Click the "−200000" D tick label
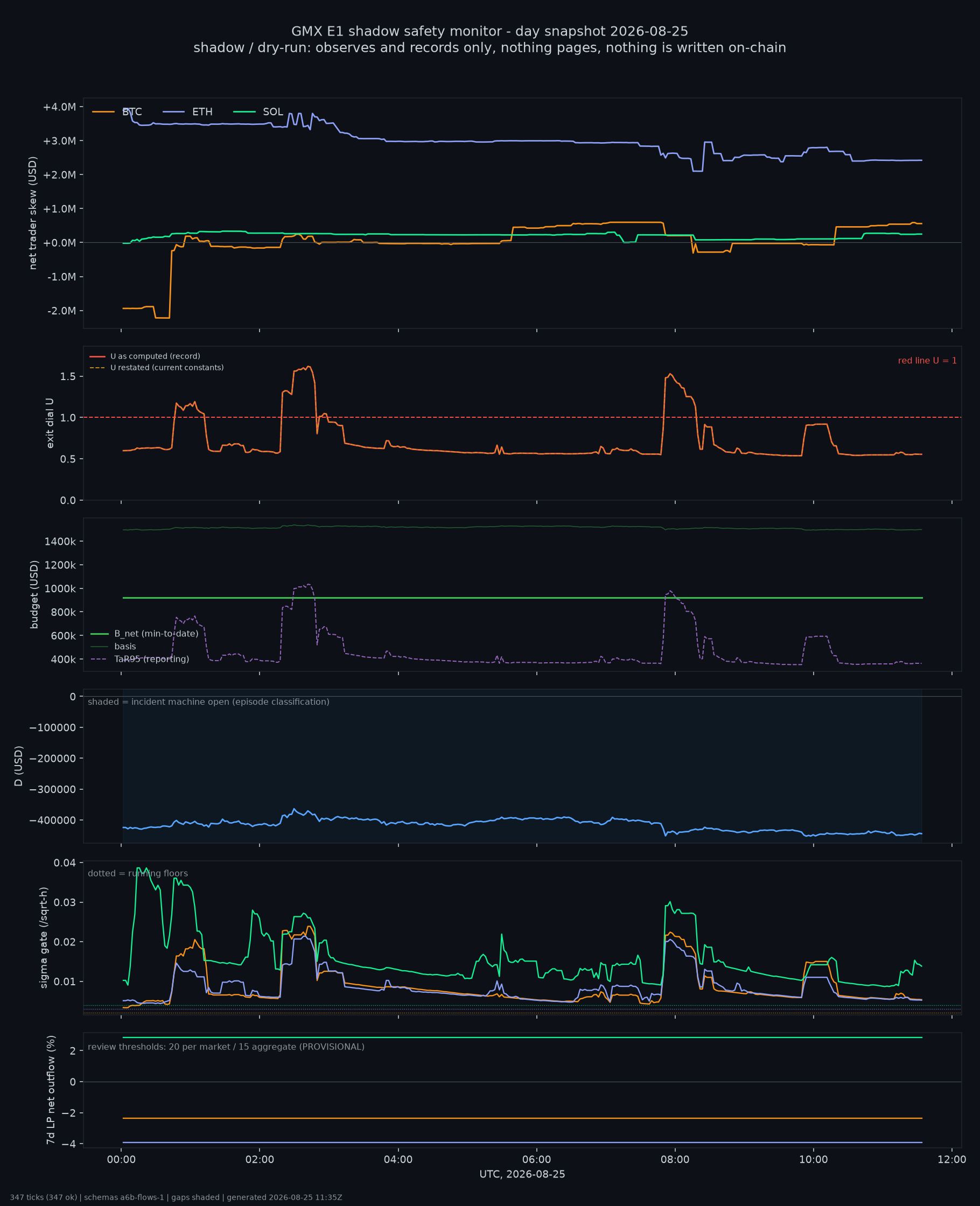Image resolution: width=980 pixels, height=1206 pixels. click(53, 759)
